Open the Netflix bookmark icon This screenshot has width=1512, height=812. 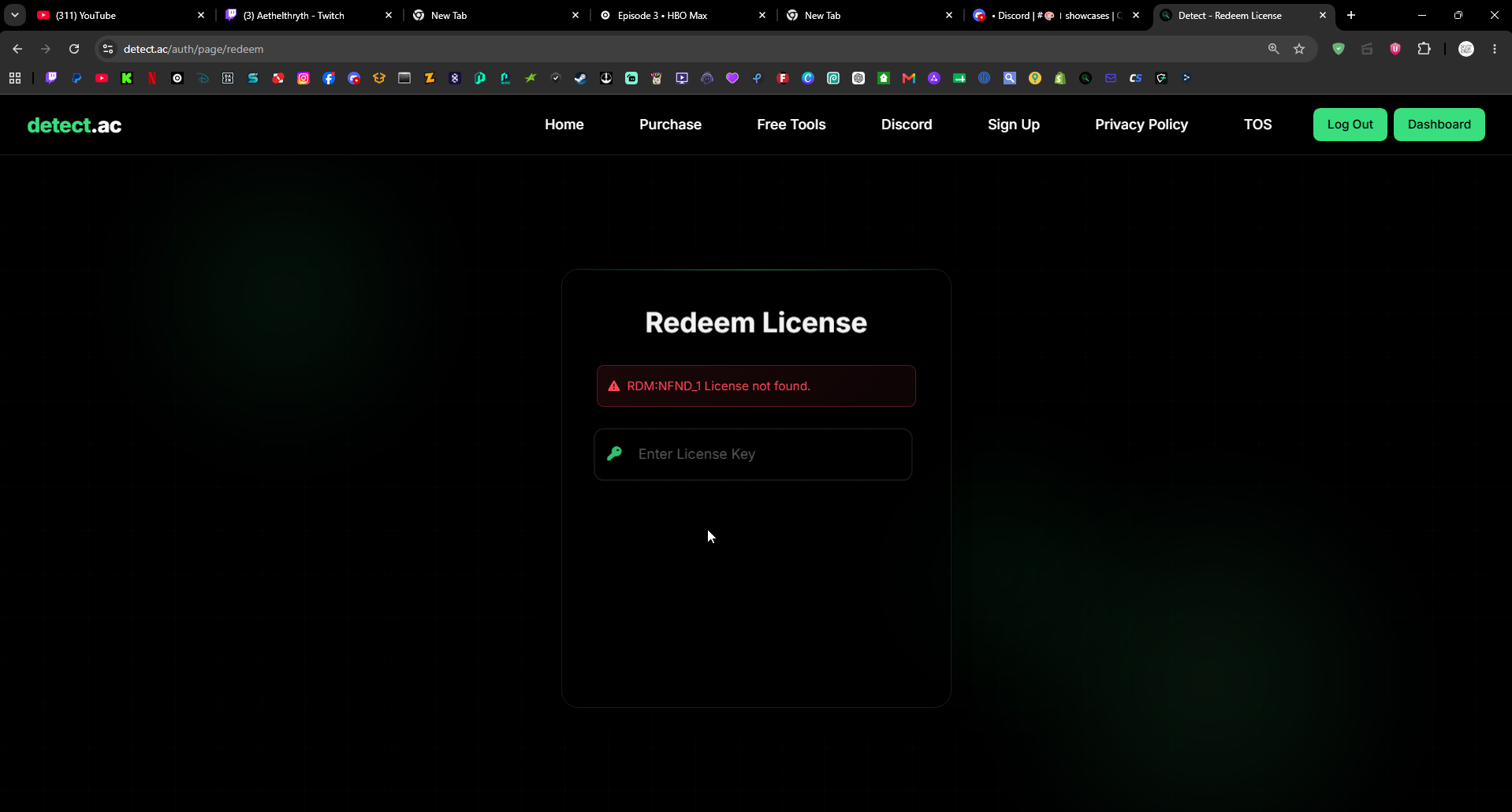152,78
